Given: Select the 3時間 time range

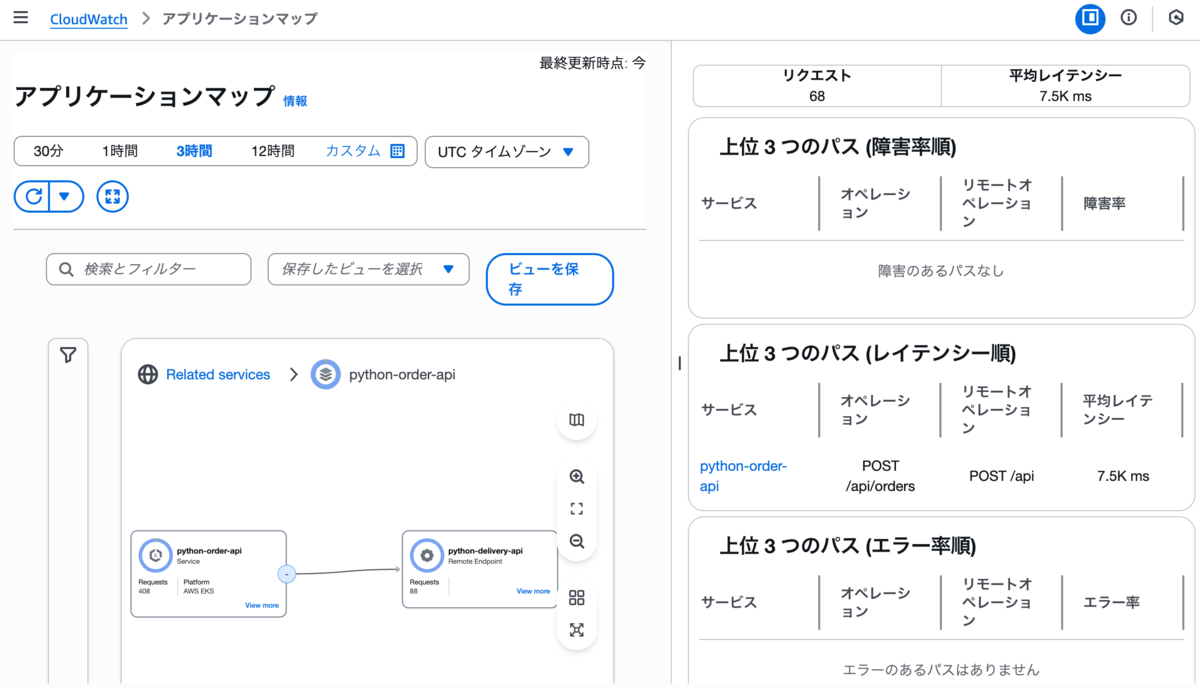Looking at the screenshot, I should (194, 151).
